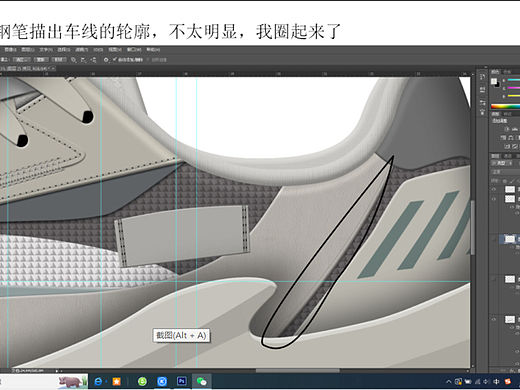Switch to the 调整 adjustments tab
This screenshot has height=390, width=520.
point(495,114)
